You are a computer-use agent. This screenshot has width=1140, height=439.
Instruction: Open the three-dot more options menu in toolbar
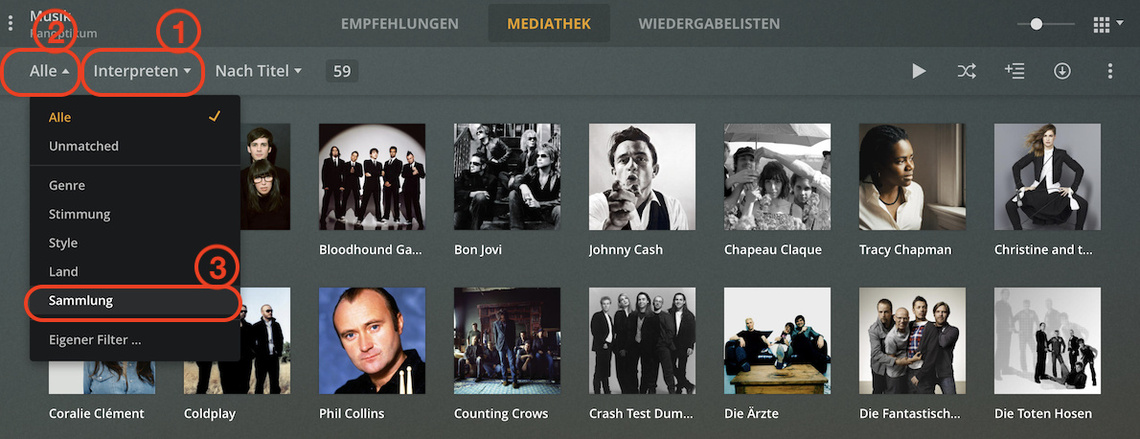click(1109, 71)
